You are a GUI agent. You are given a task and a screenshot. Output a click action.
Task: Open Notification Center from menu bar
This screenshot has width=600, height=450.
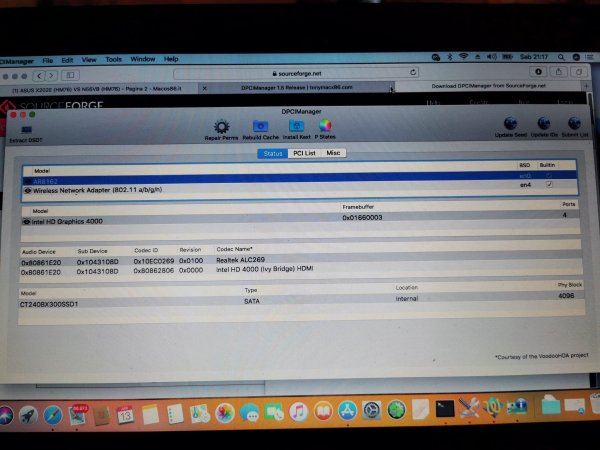click(x=590, y=57)
